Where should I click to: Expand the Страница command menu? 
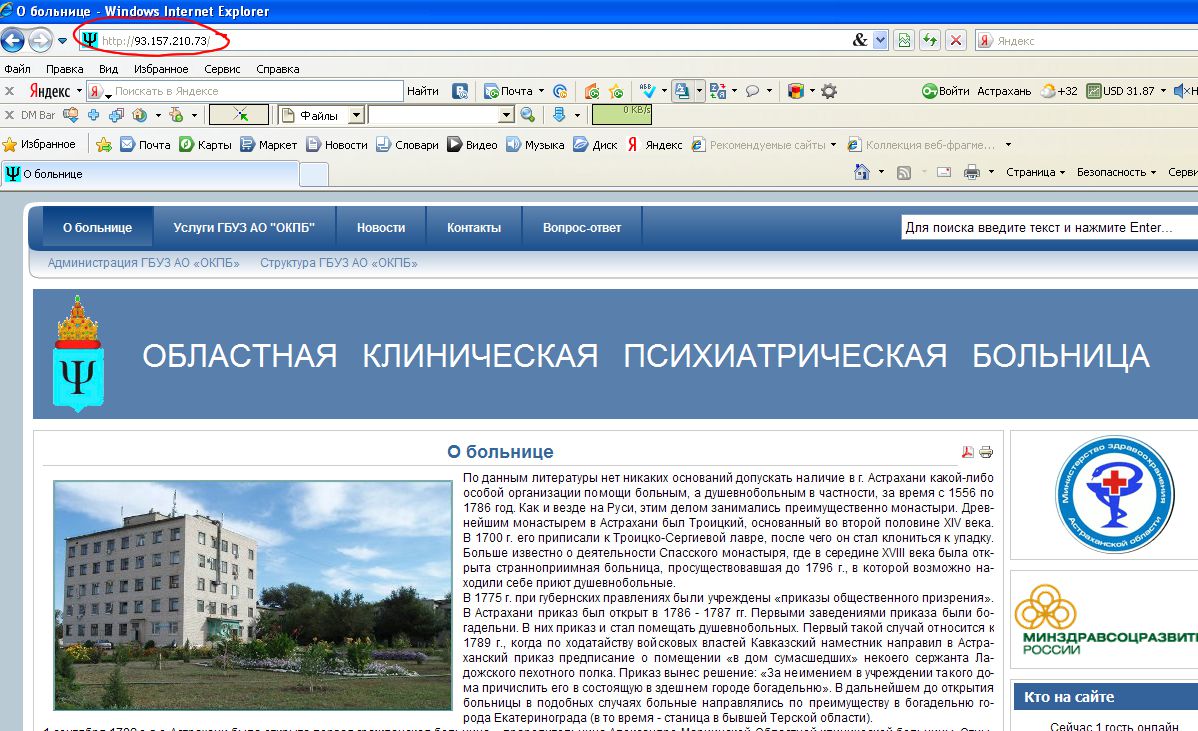[x=1035, y=172]
